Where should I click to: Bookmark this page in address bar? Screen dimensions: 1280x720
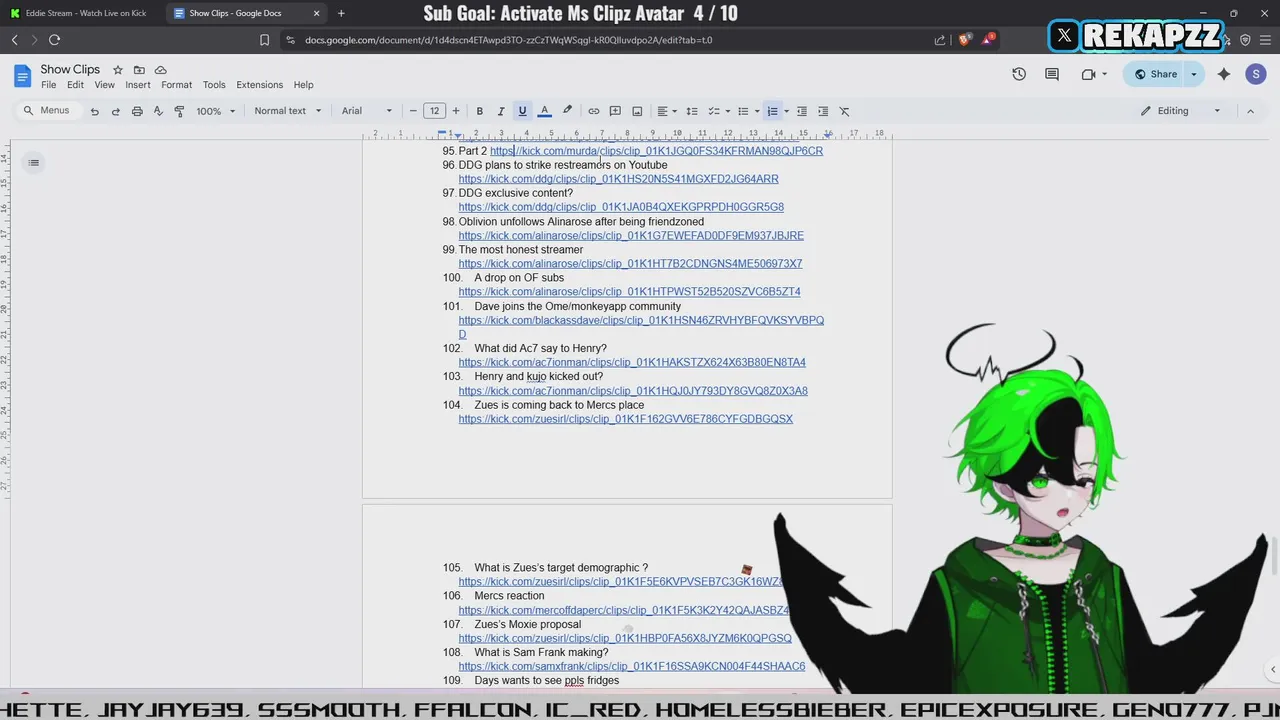(x=264, y=40)
